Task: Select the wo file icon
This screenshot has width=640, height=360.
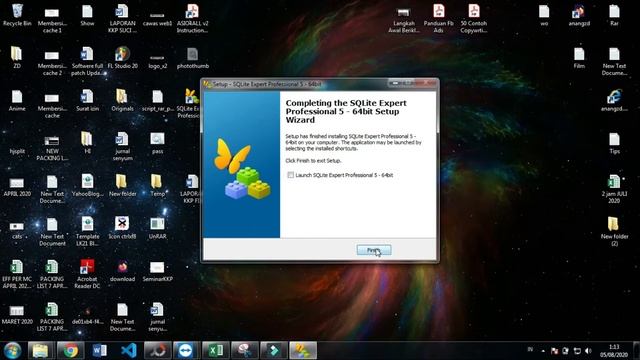Action: click(544, 15)
